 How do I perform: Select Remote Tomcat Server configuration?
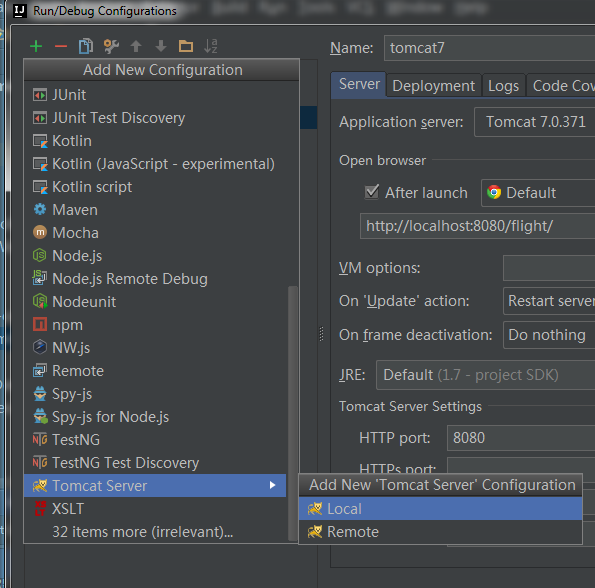(x=440, y=532)
